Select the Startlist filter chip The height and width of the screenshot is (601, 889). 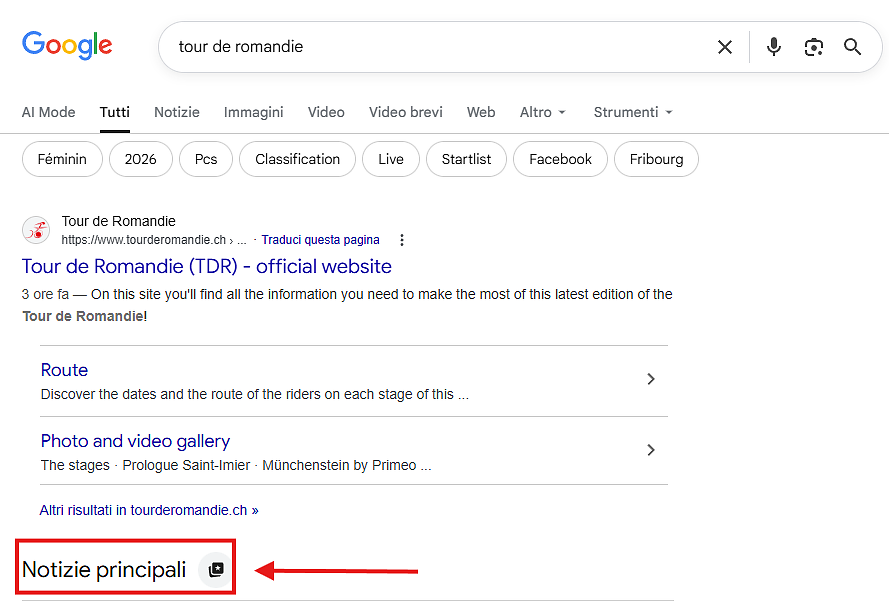(x=466, y=159)
